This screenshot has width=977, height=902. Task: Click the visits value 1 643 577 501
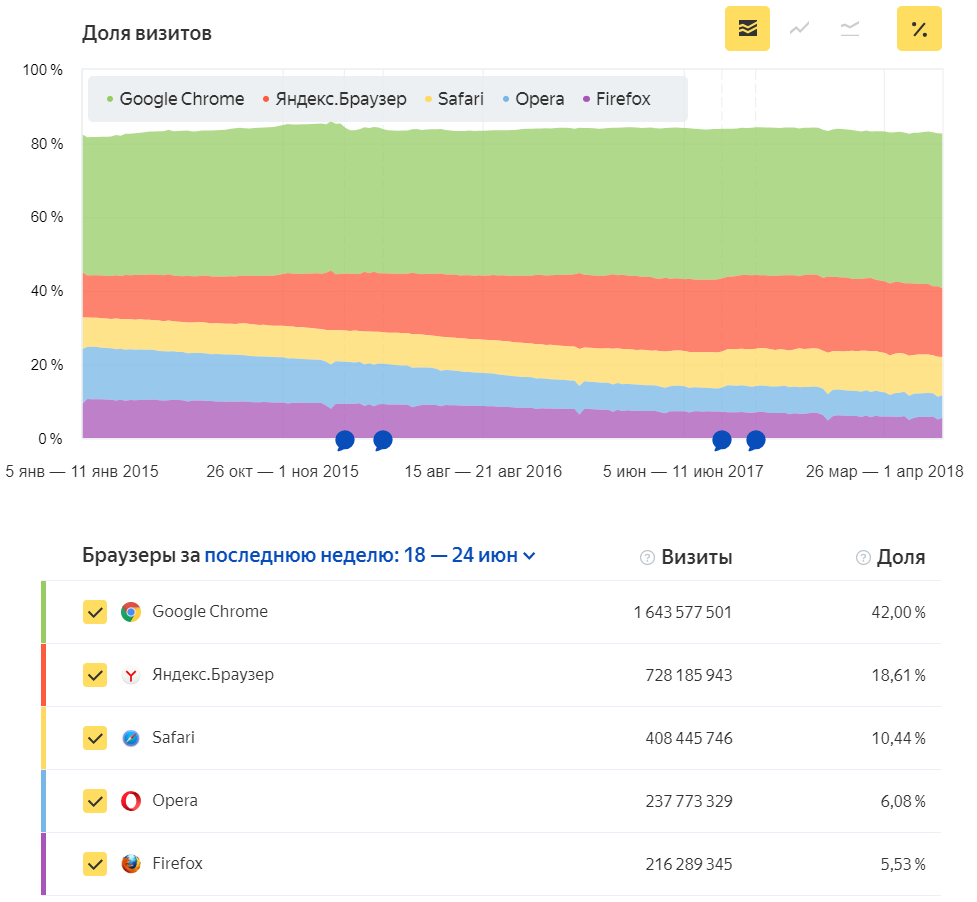pyautogui.click(x=683, y=612)
